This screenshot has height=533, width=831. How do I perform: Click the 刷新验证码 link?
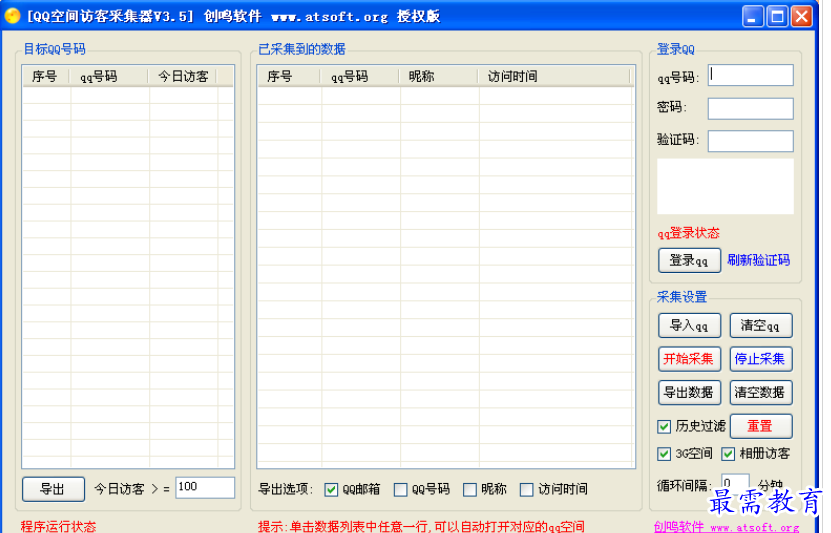pyautogui.click(x=758, y=260)
